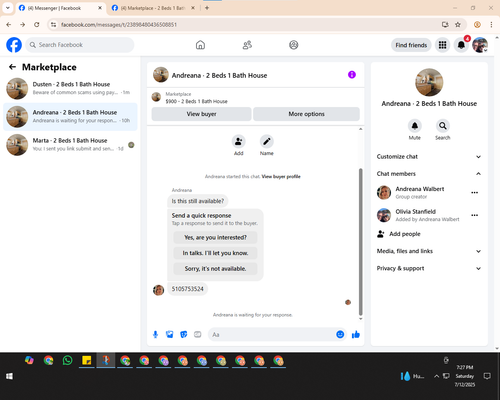This screenshot has width=500, height=400.
Task: Click the large group photo in the info panel
Action: pos(429,82)
